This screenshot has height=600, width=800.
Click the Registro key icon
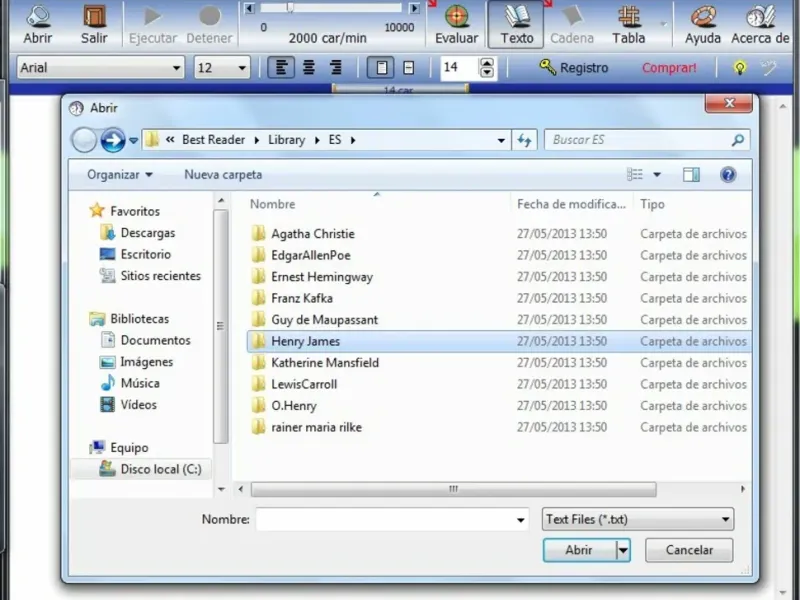[x=547, y=67]
